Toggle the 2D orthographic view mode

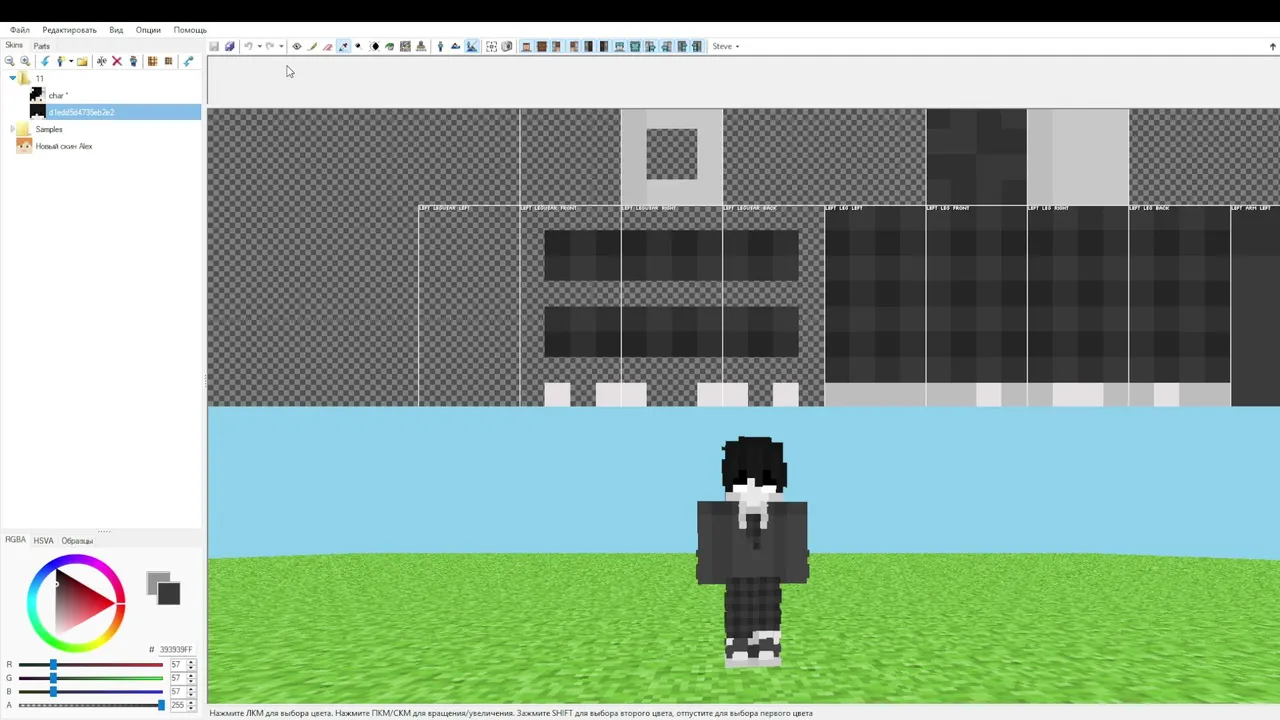pos(456,46)
